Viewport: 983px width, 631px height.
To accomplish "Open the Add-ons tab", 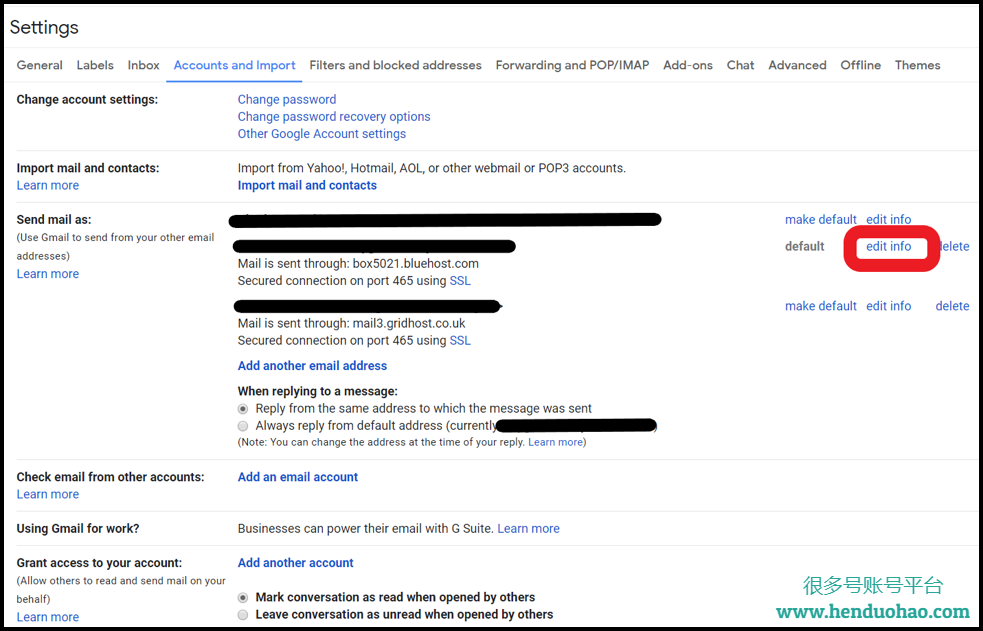I will tap(688, 65).
